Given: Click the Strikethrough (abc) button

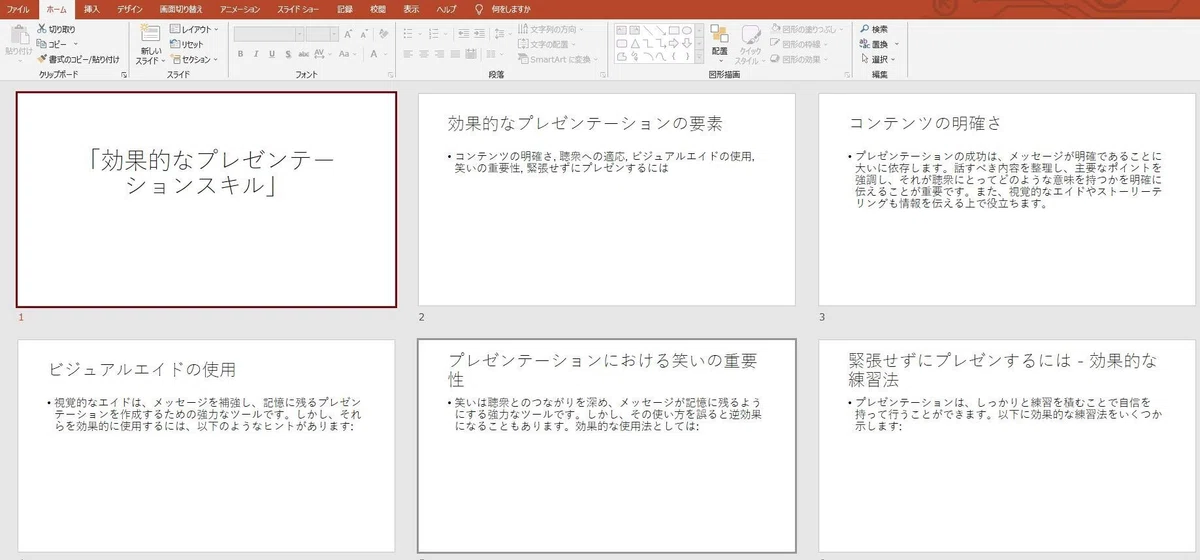Looking at the screenshot, I should coord(302,54).
